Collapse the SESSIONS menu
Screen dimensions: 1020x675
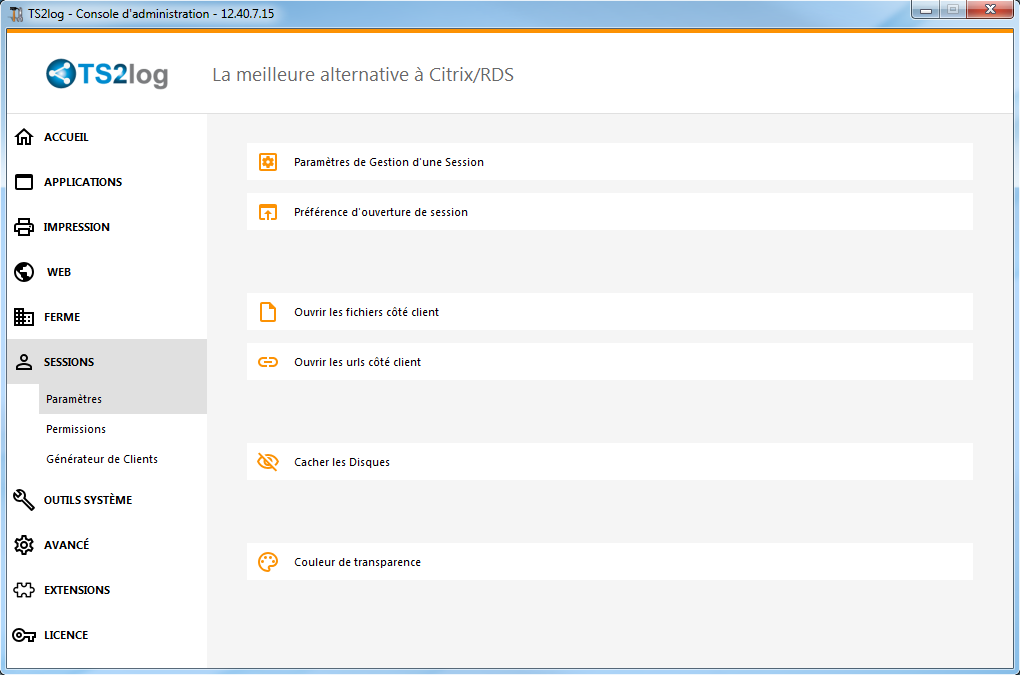tap(107, 362)
